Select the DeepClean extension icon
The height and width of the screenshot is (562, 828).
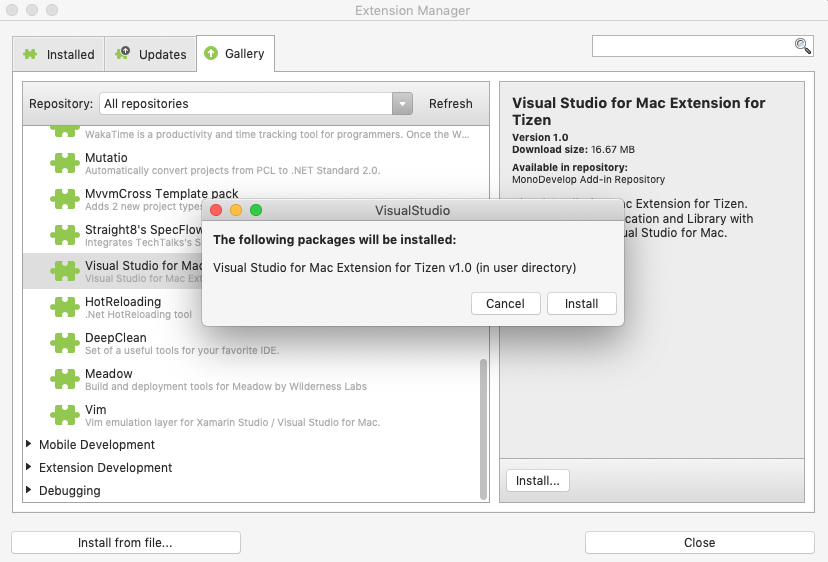tap(65, 344)
